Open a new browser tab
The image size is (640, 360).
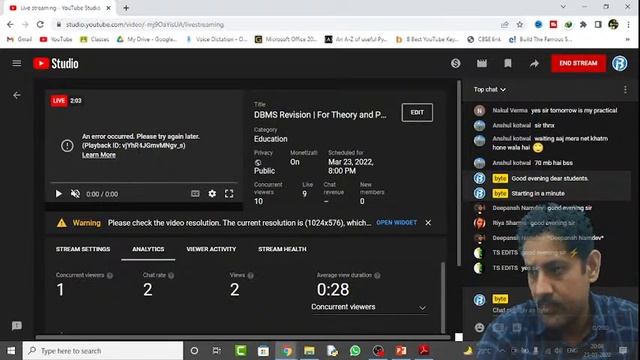click(126, 8)
